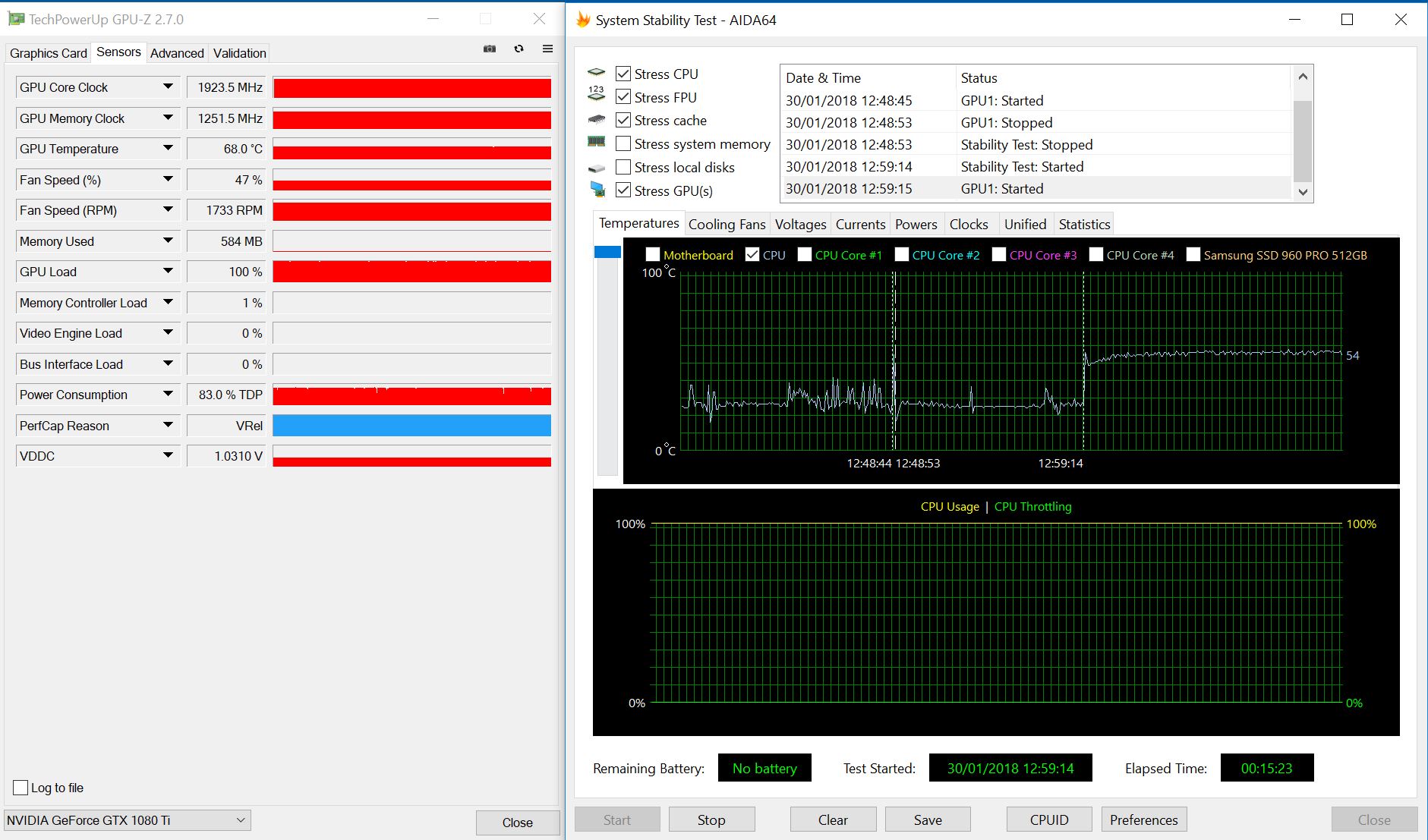Image resolution: width=1428 pixels, height=840 pixels.
Task: Click the monitor icon beside Stress GPU(s)
Action: tap(597, 190)
